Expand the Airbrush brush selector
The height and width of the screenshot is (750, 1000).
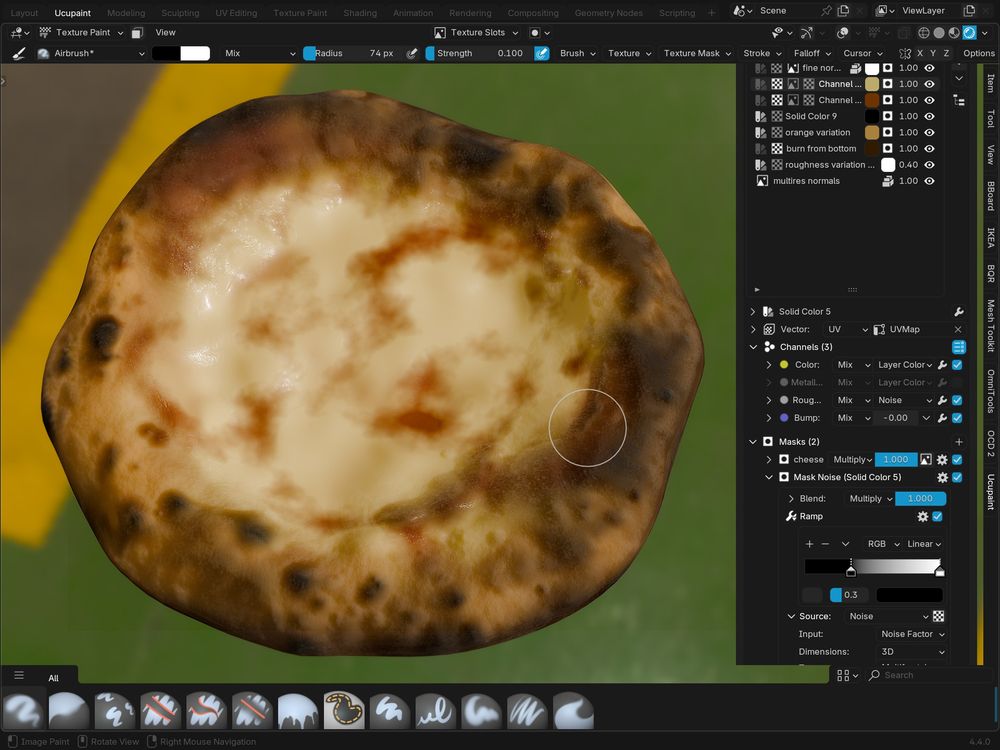click(x=91, y=54)
